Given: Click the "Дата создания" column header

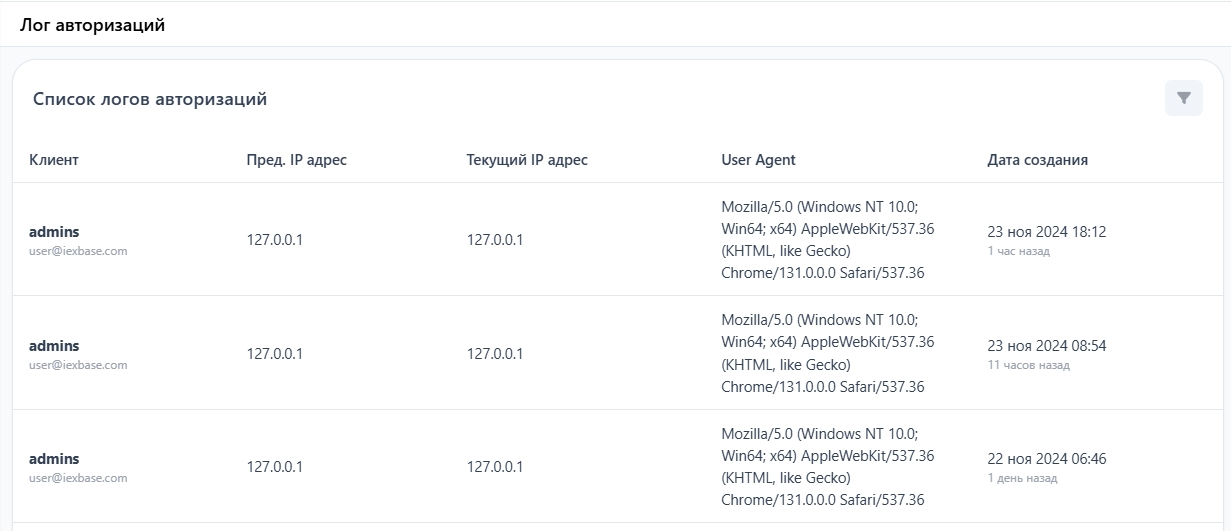Looking at the screenshot, I should (x=1037, y=160).
